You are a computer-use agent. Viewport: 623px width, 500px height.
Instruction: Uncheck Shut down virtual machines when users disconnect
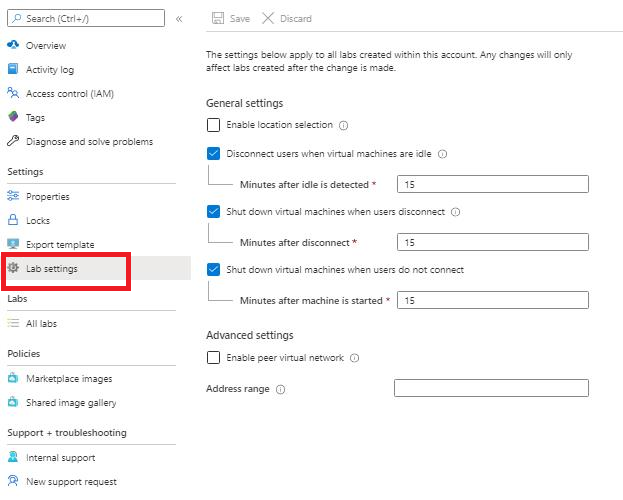[x=213, y=211]
